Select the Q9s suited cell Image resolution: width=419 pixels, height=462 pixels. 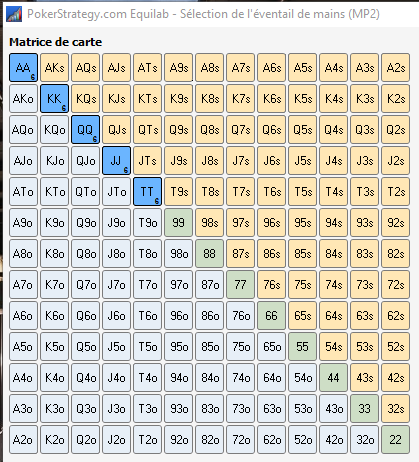(178, 130)
